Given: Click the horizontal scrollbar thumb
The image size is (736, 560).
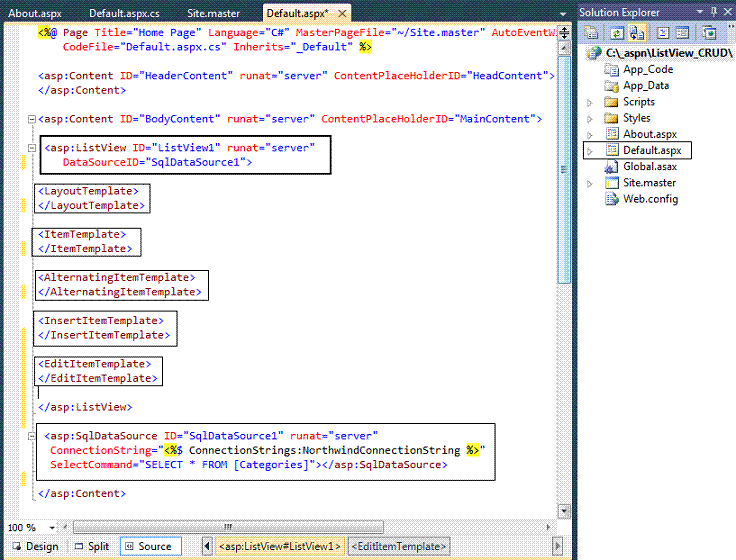Looking at the screenshot, I should pyautogui.click(x=229, y=527).
